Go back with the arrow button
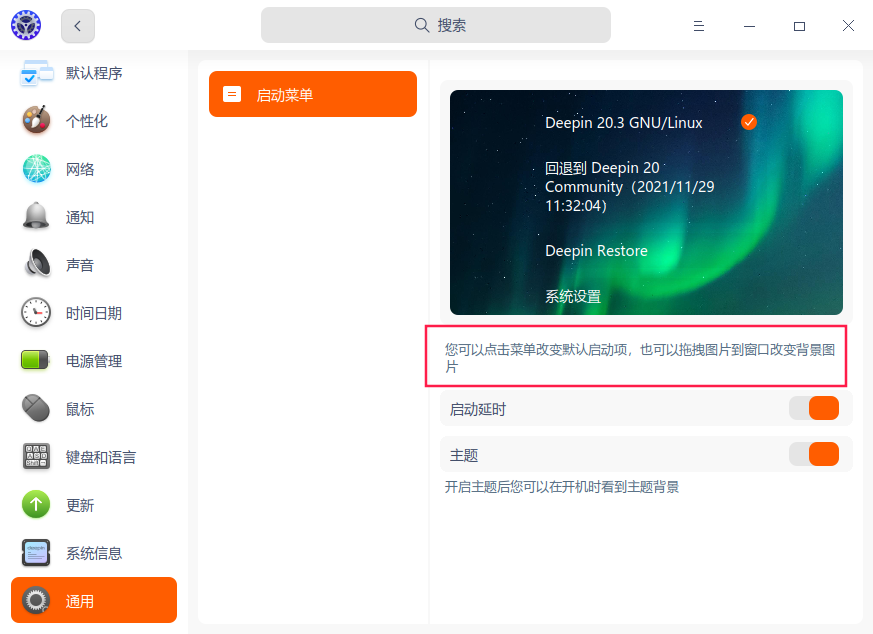Image resolution: width=873 pixels, height=634 pixels. [78, 26]
